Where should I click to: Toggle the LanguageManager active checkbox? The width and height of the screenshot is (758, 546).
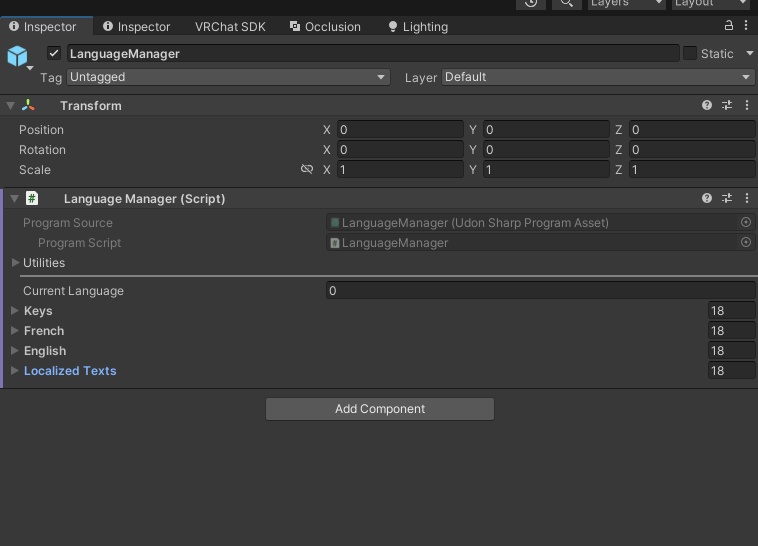coord(54,53)
